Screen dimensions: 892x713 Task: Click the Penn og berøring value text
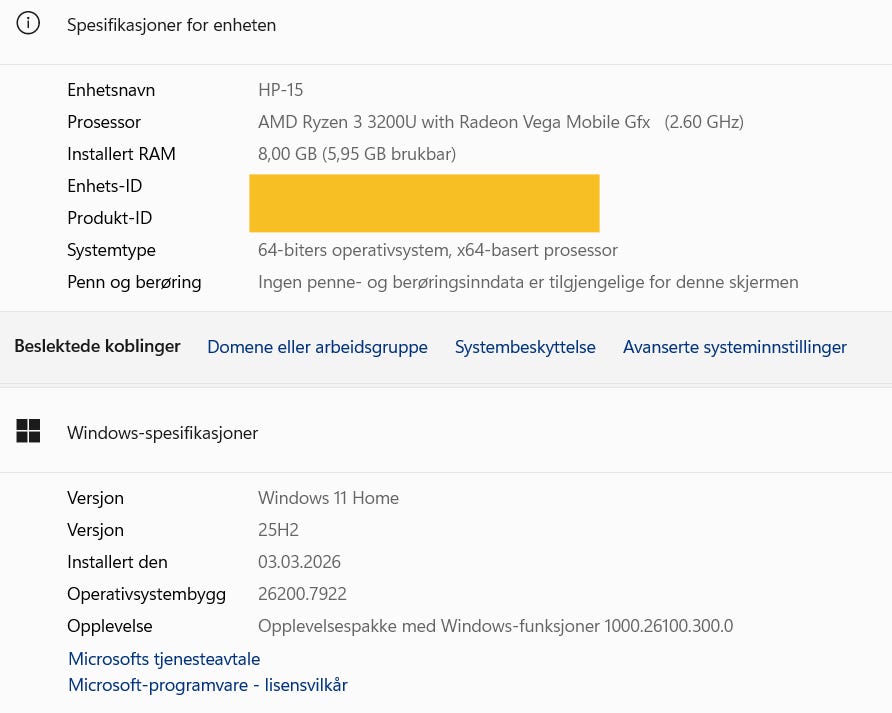pos(528,282)
